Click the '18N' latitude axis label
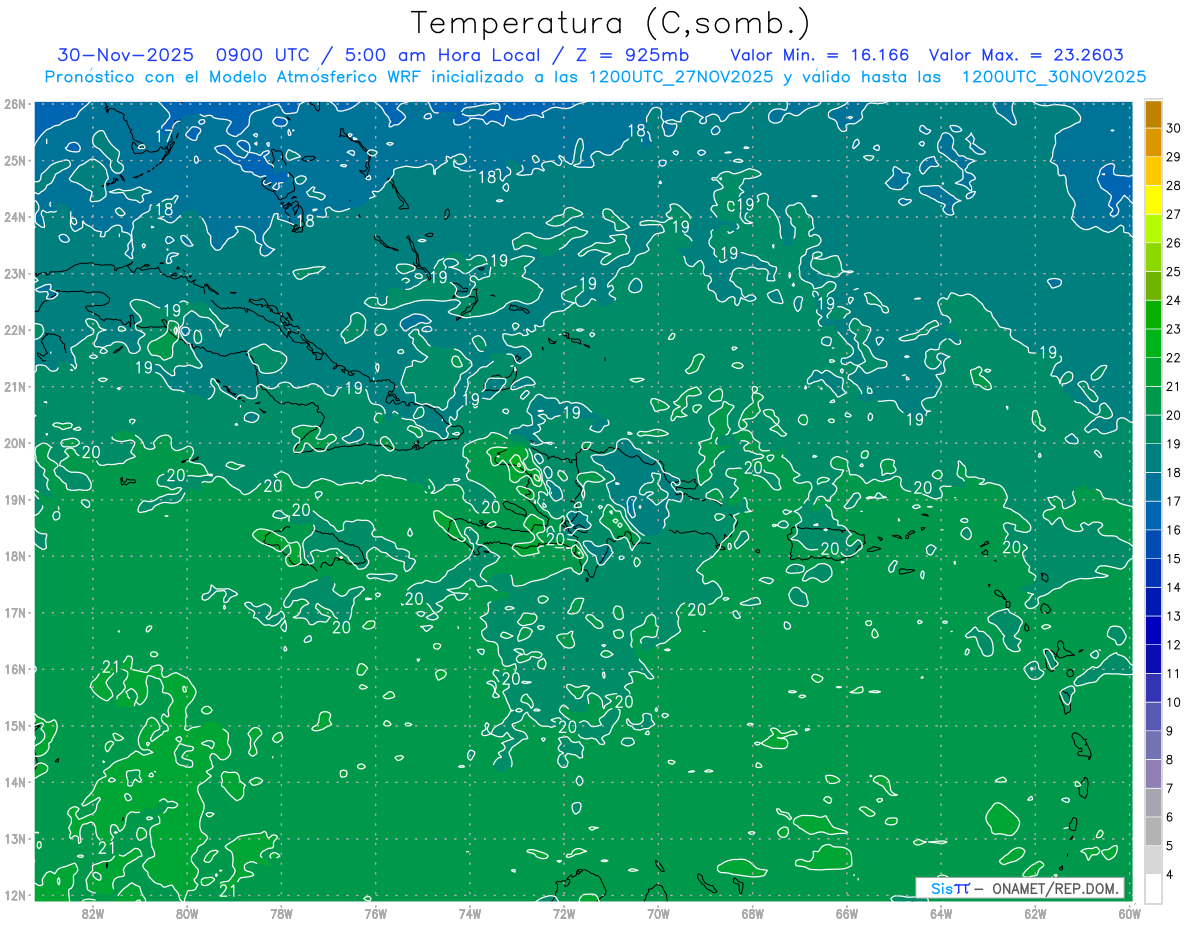This screenshot has width=1200, height=927. [x=15, y=556]
